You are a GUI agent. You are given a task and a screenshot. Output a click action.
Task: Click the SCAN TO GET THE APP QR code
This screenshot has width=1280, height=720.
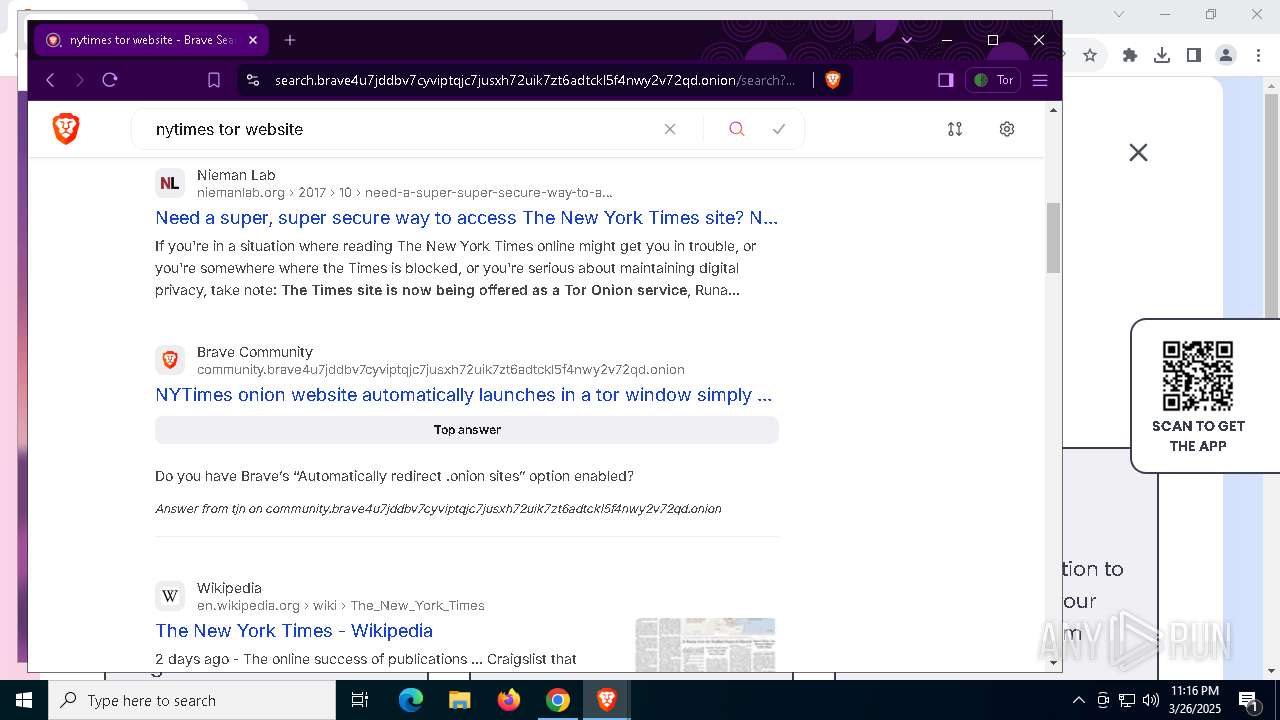pos(1198,376)
